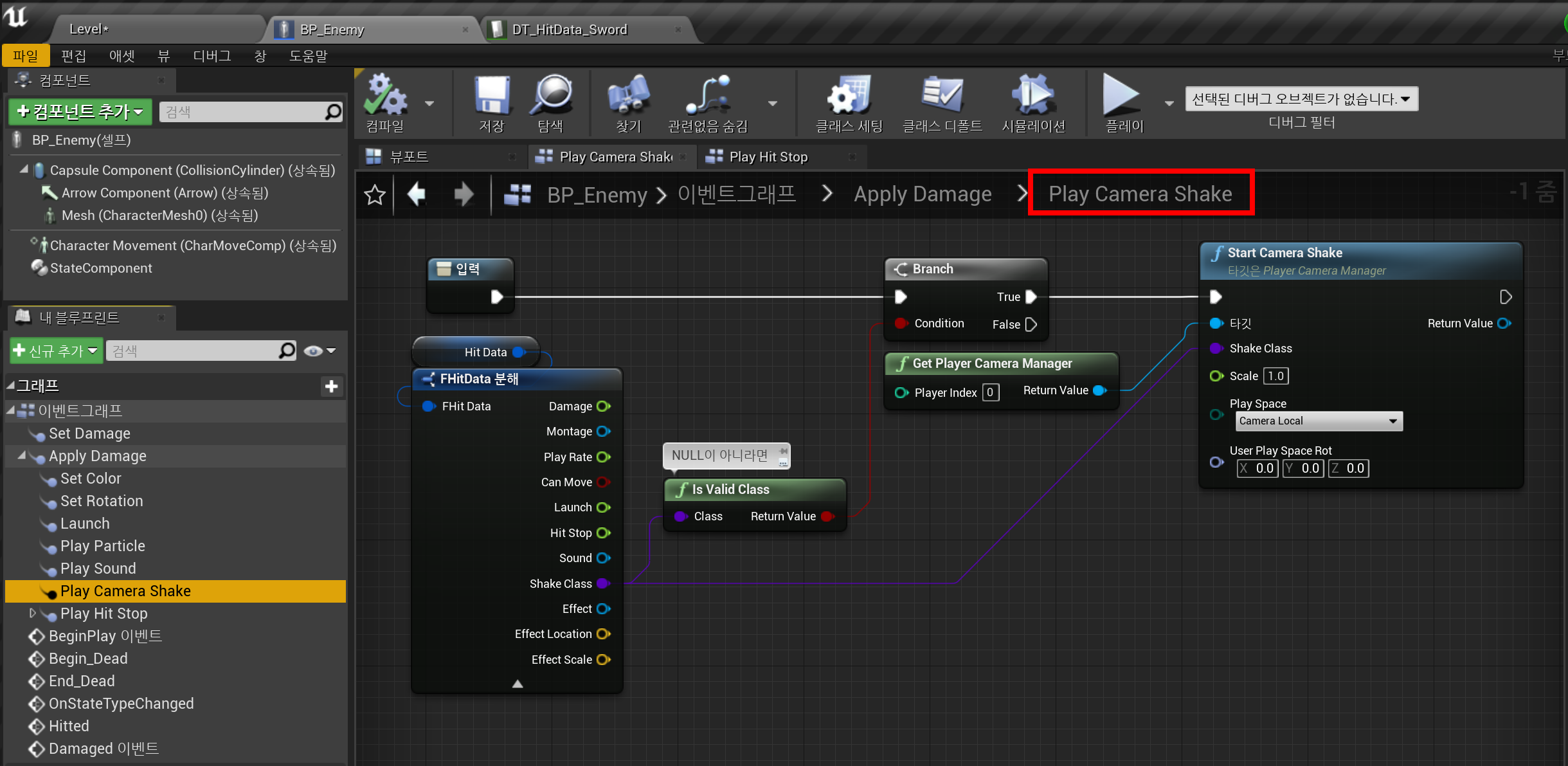Open Class Defaults (클래스 디폴트) icon
The width and height of the screenshot is (1568, 766).
(x=942, y=95)
